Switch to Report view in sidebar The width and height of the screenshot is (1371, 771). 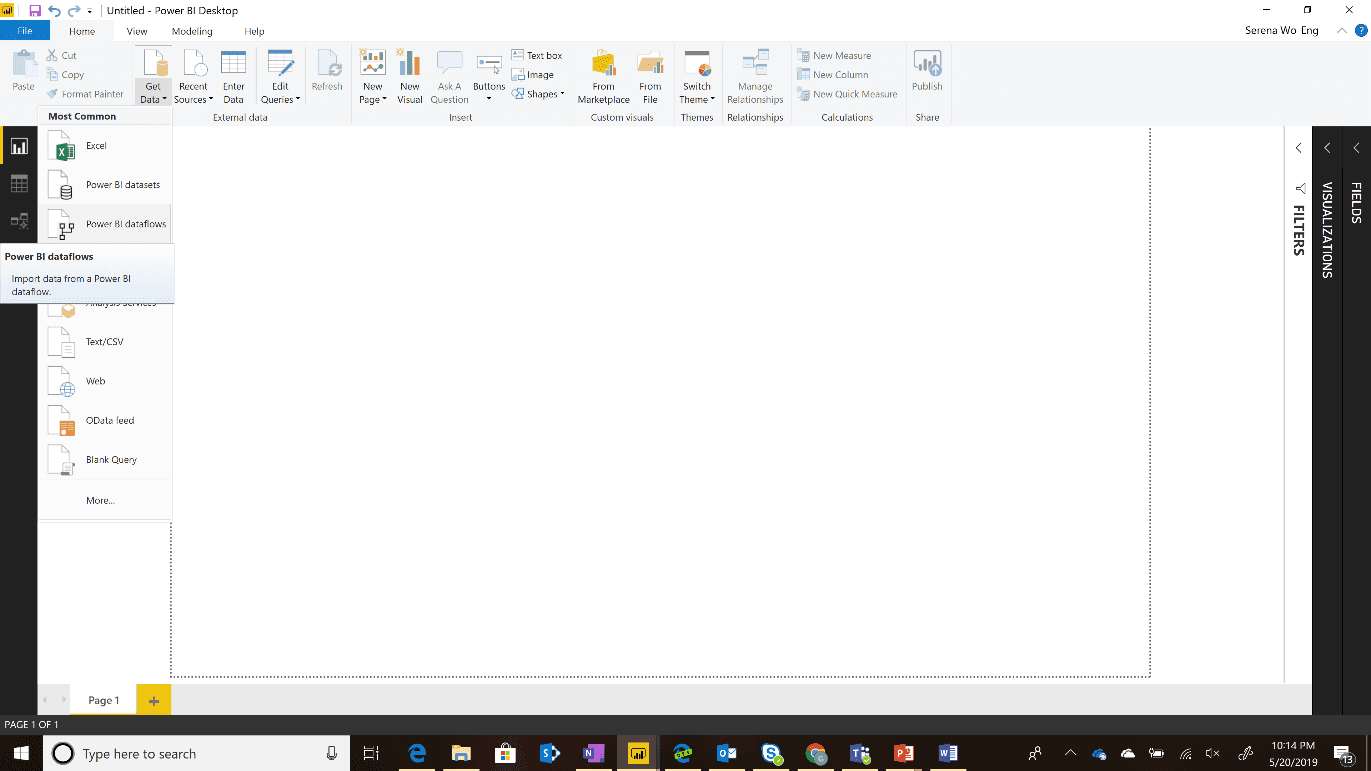pos(19,146)
